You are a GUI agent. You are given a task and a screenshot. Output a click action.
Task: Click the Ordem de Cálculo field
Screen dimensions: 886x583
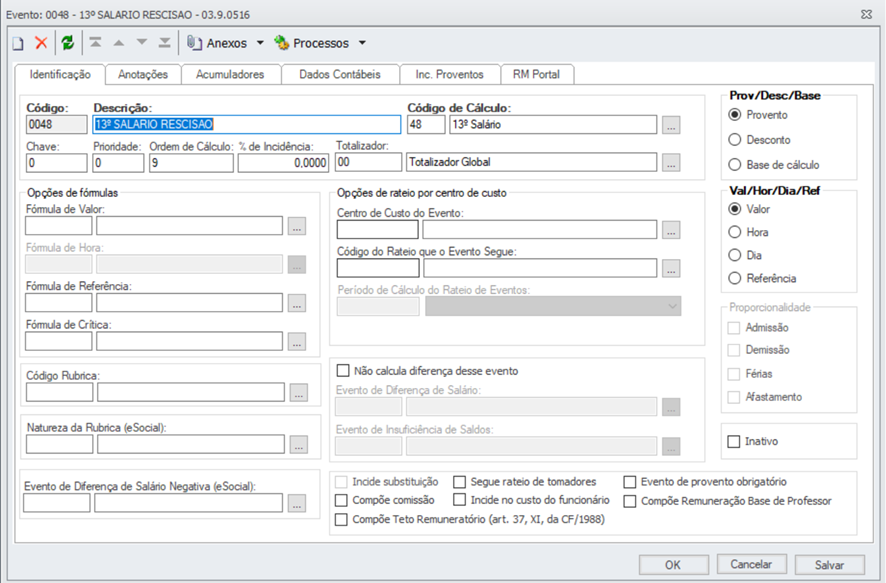191,163
